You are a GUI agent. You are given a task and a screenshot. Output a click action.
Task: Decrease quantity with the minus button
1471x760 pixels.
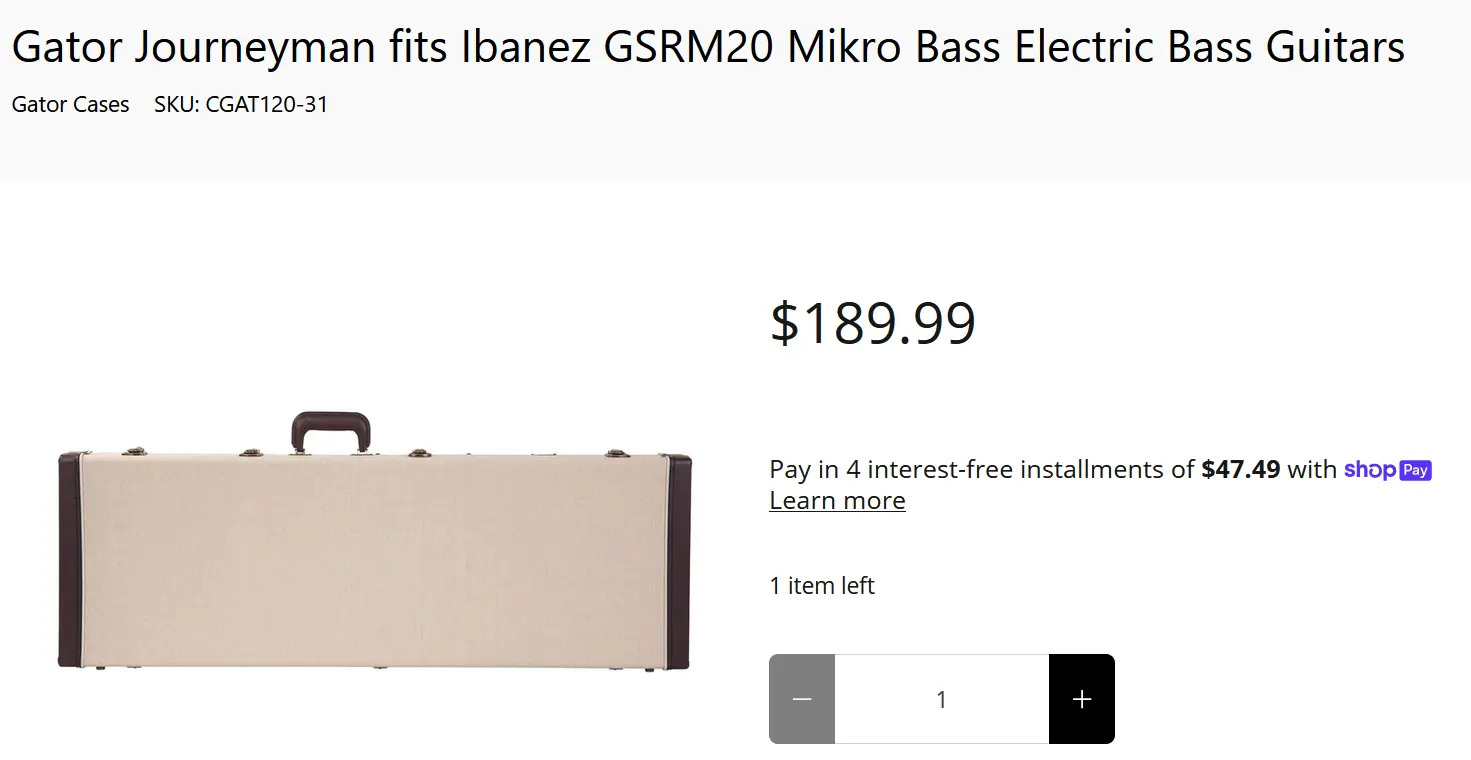coord(802,699)
